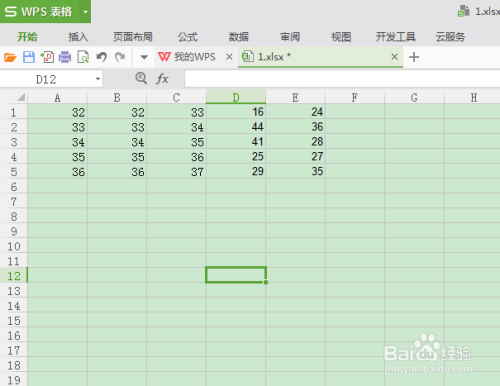The height and width of the screenshot is (386, 500).
Task: Select column F header
Action: coord(355,97)
